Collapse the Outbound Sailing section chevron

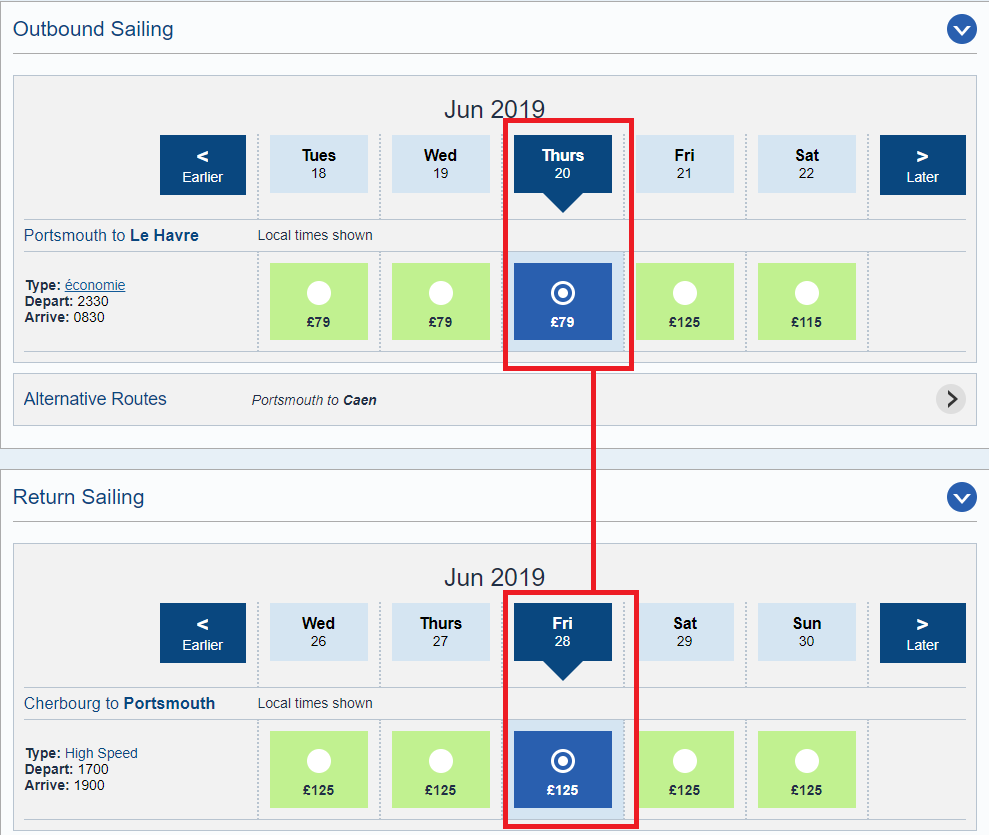[x=961, y=30]
